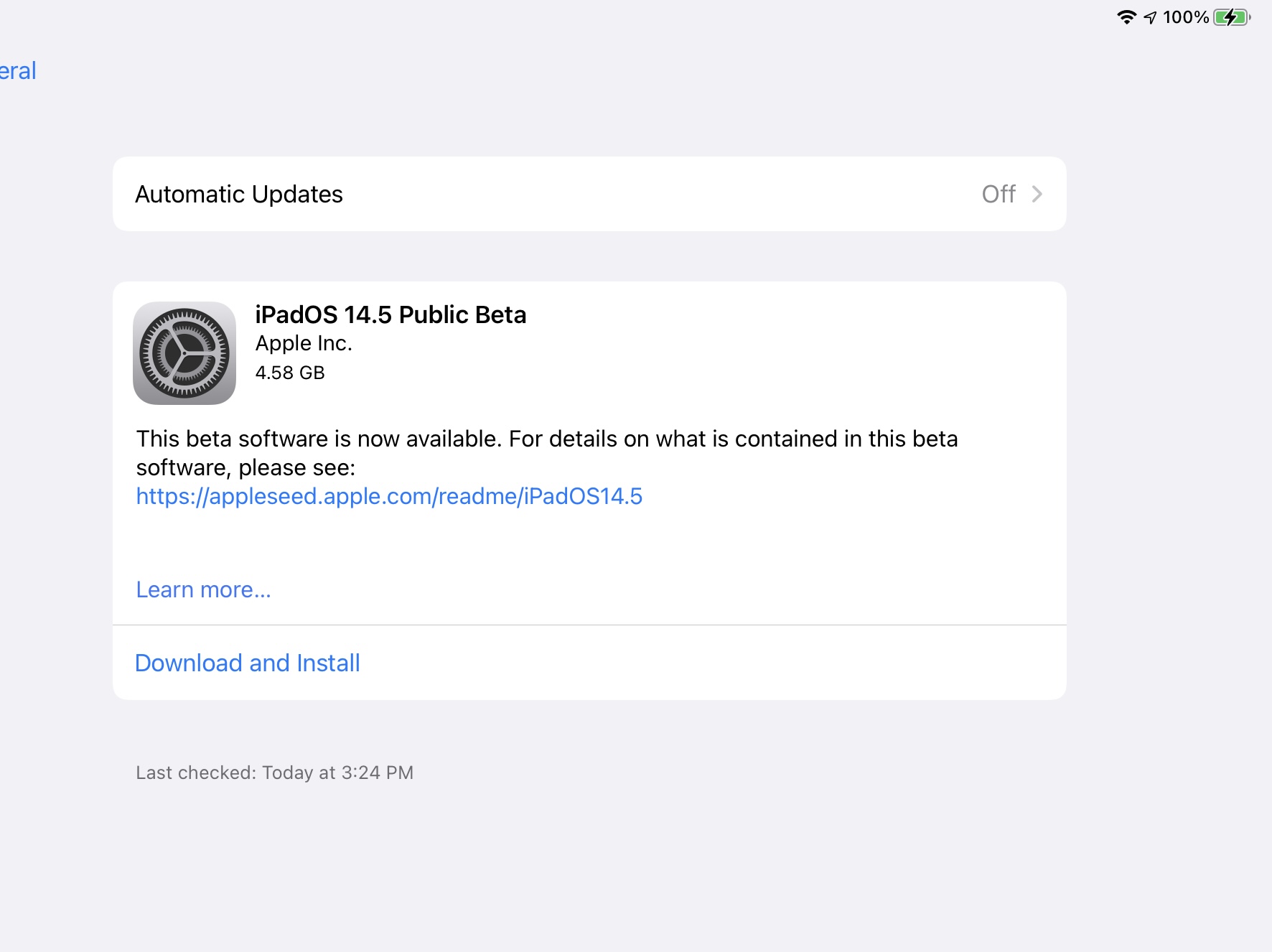
Task: Tap the 100% battery percentage
Action: (1186, 17)
